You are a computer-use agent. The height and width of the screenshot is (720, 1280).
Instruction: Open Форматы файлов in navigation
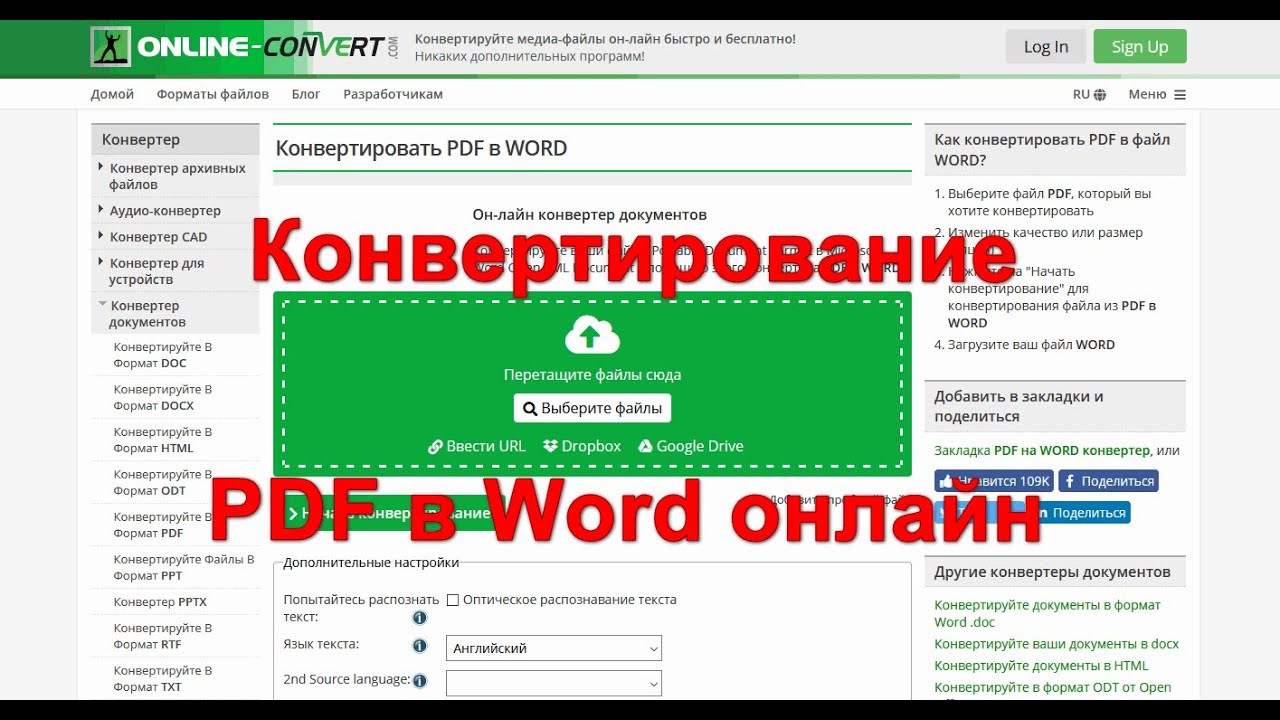(x=213, y=94)
